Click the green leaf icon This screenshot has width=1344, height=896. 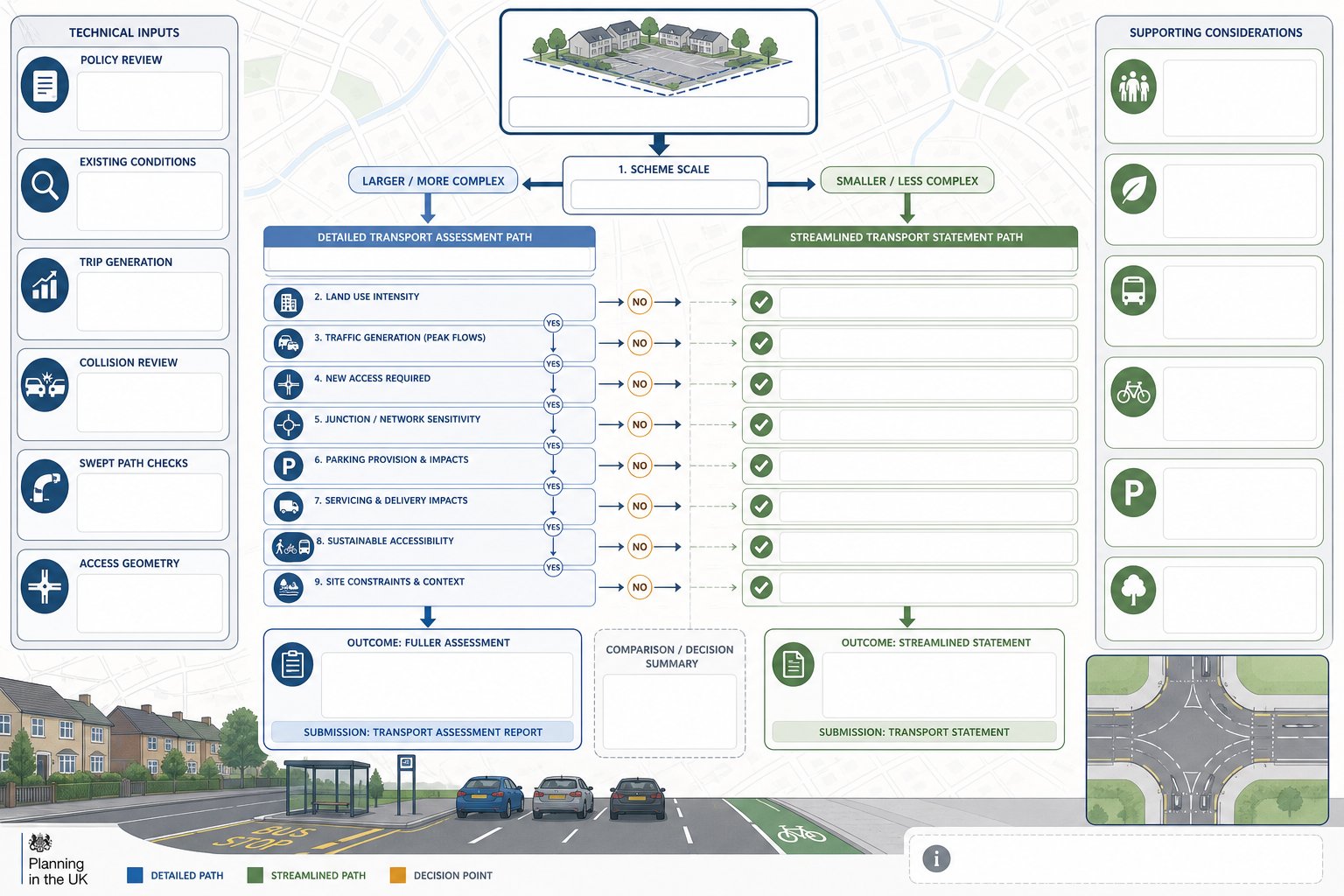pyautogui.click(x=1133, y=189)
